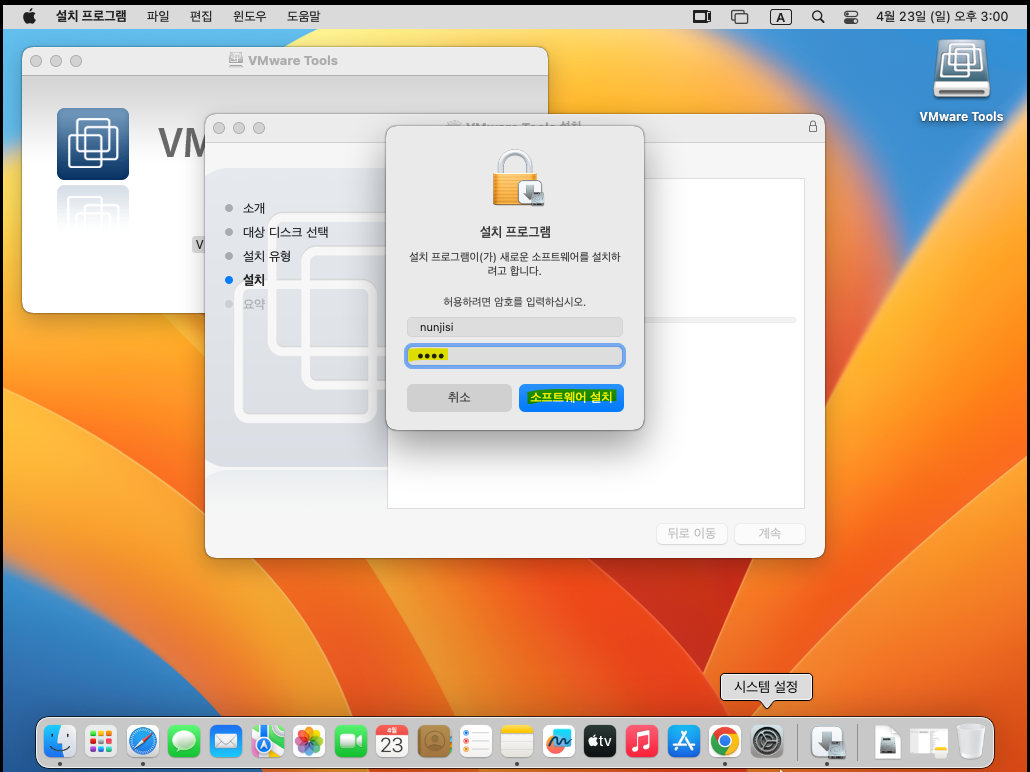
Task: Click the 요약 step in installer sidebar
Action: pyautogui.click(x=254, y=304)
